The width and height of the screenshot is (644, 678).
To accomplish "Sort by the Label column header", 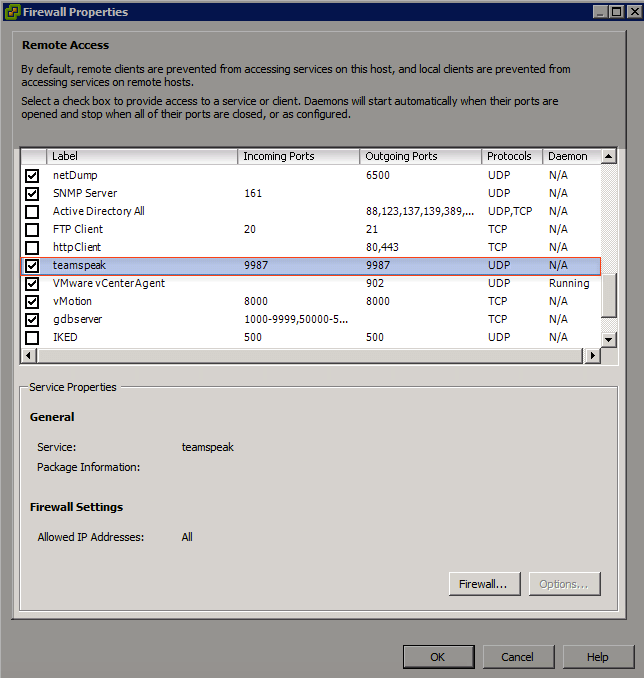I will [142, 157].
